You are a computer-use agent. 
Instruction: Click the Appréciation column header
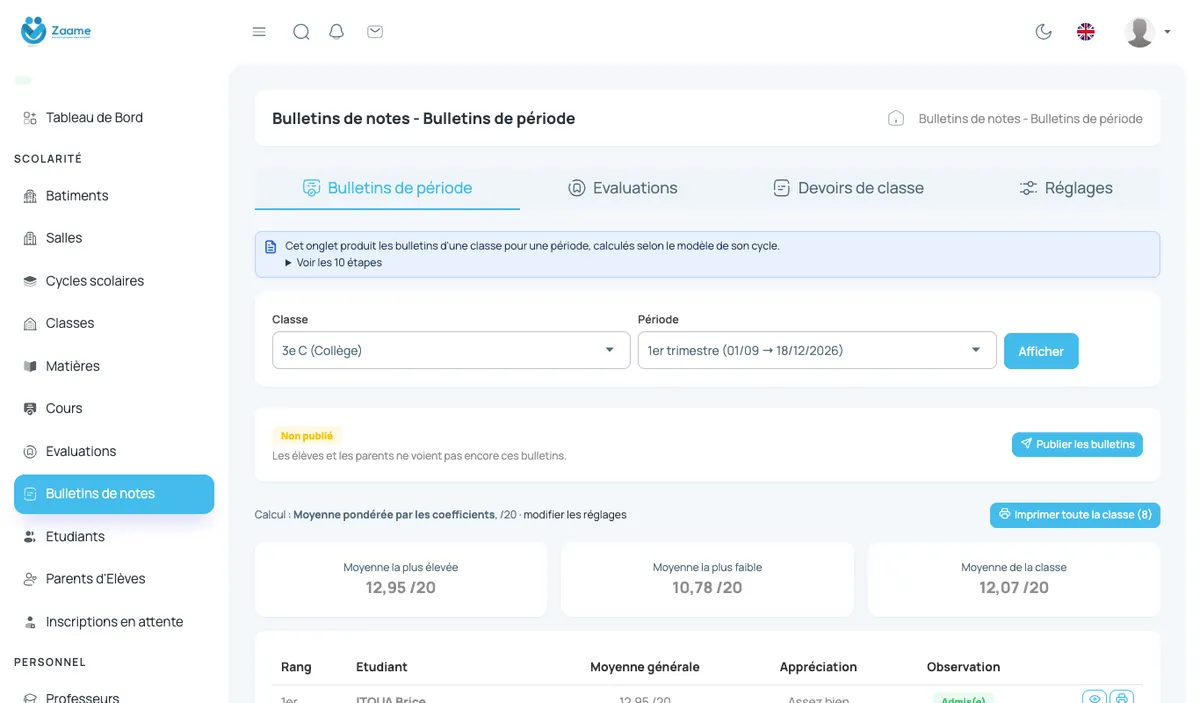point(818,667)
